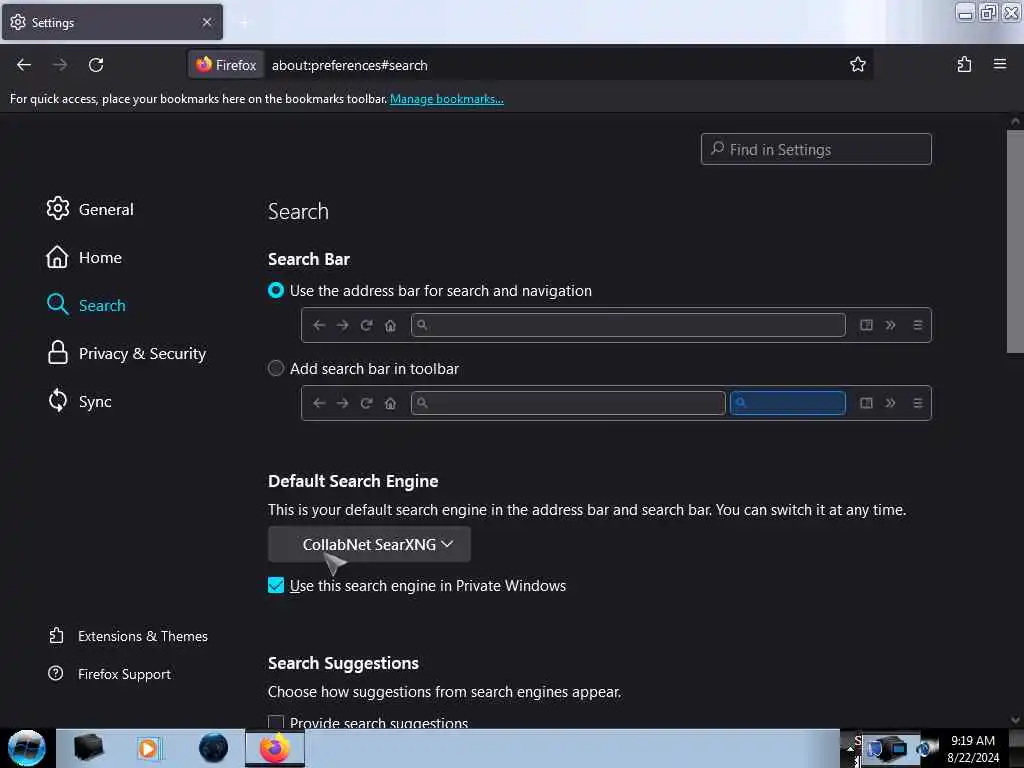Open the Home settings category
The height and width of the screenshot is (768, 1024).
(x=84, y=257)
